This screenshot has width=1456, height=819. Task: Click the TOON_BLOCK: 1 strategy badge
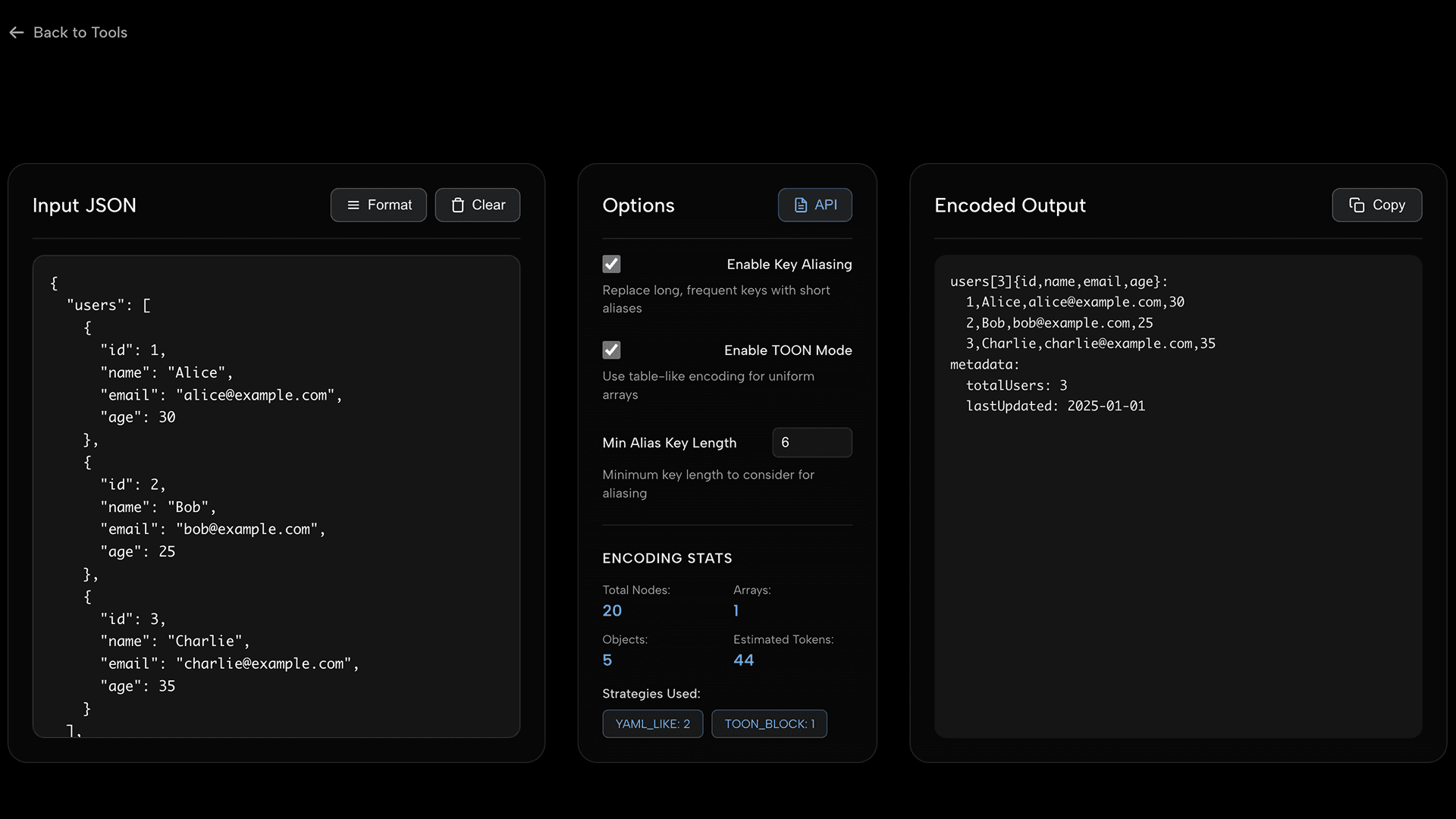click(x=769, y=724)
